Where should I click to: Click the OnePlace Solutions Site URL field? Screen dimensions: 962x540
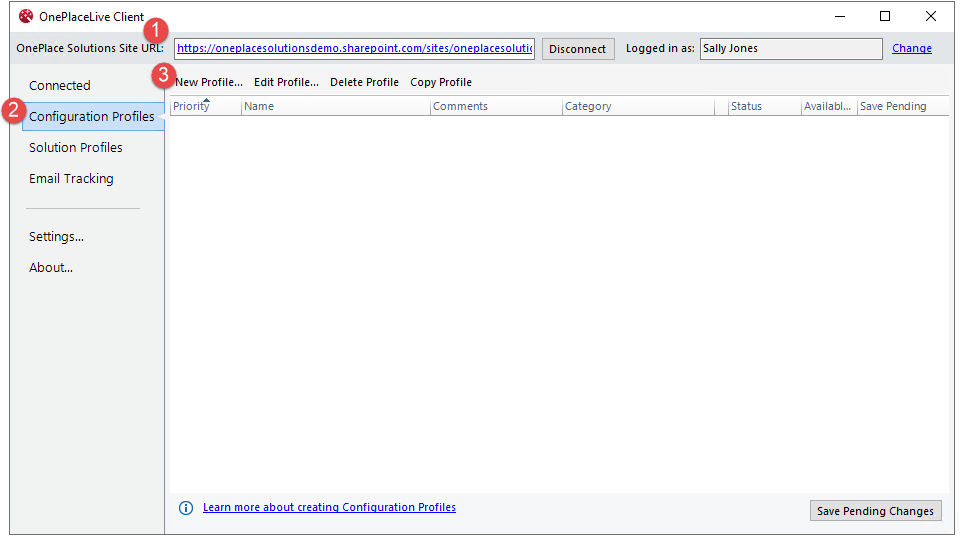355,48
